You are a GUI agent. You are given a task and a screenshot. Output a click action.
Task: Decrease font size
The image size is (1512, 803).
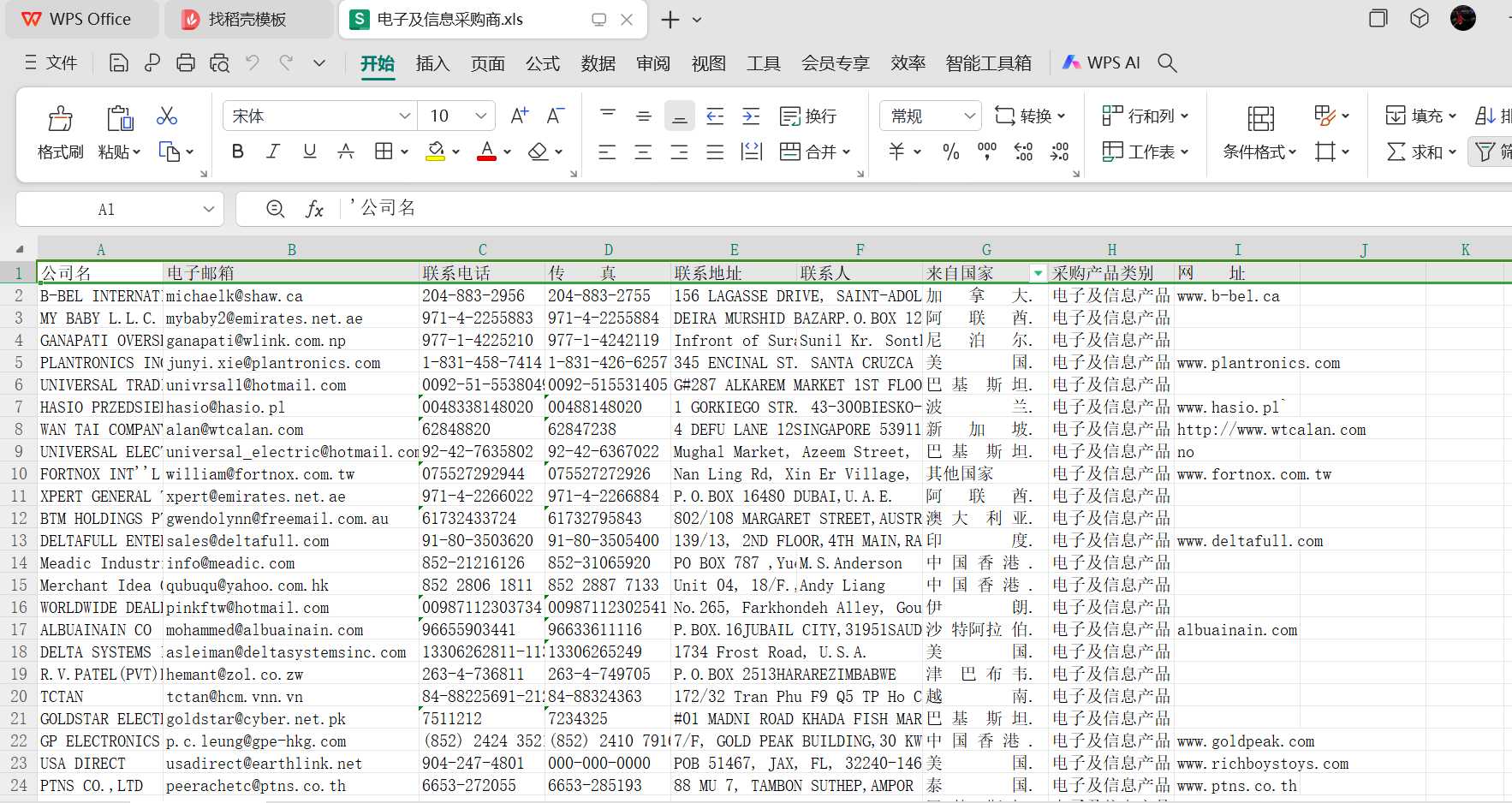coord(556,116)
